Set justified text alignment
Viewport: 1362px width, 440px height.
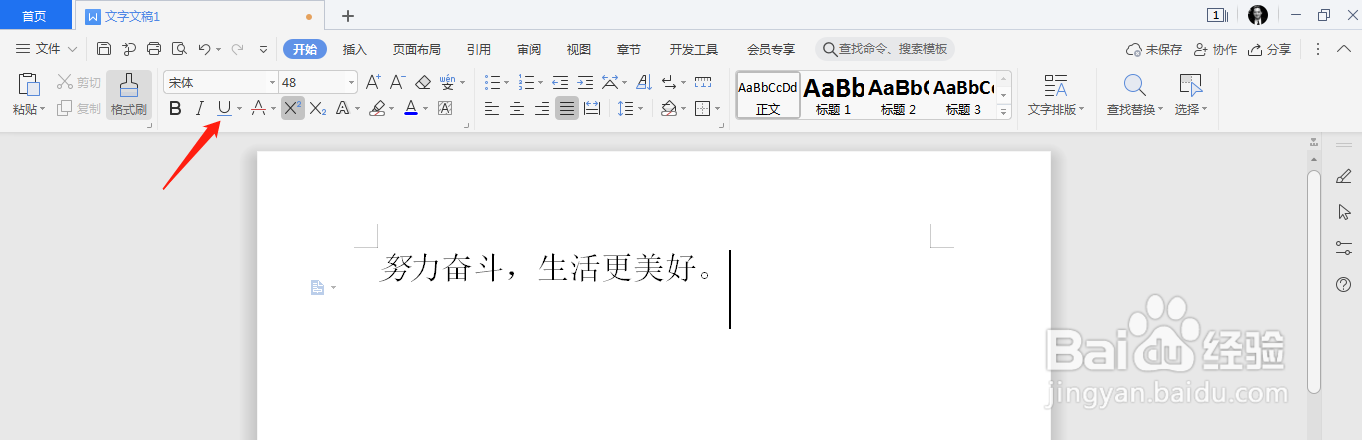[x=567, y=108]
